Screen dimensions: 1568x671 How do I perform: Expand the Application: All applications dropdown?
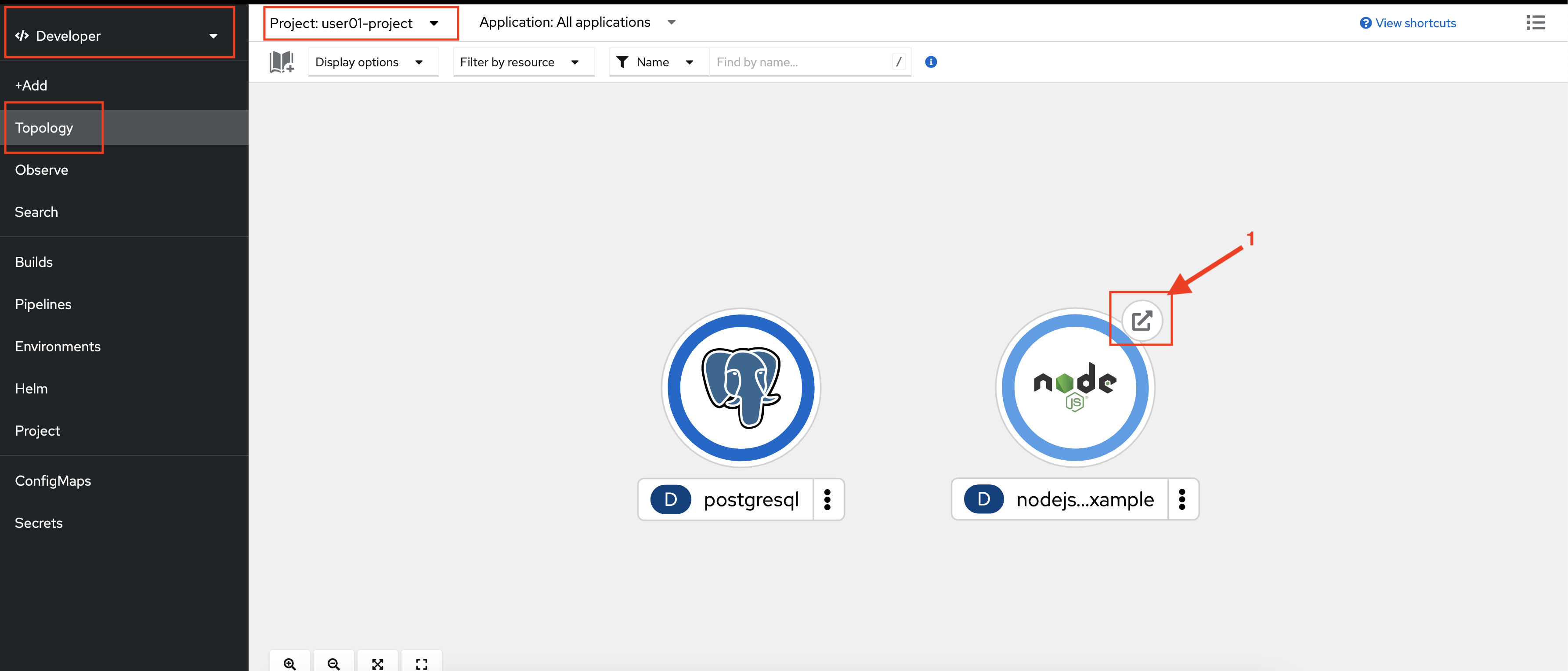577,22
